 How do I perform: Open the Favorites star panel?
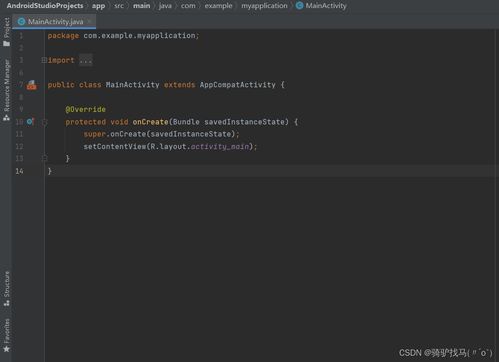tap(6, 335)
